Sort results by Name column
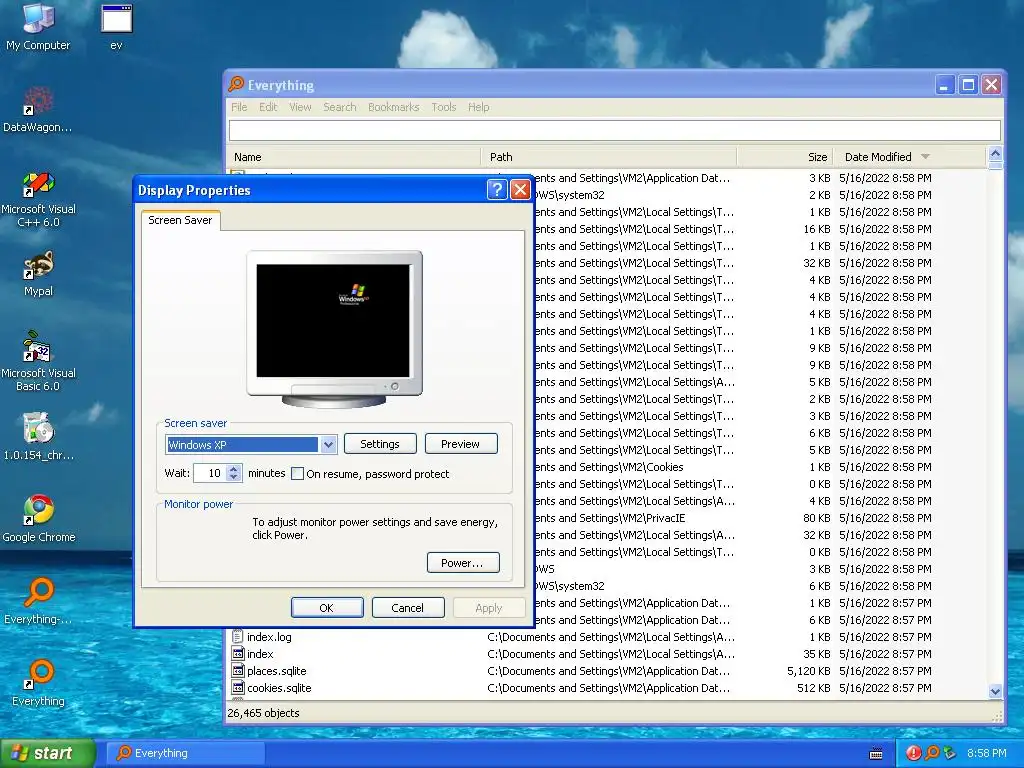This screenshot has width=1024, height=768. (354, 157)
